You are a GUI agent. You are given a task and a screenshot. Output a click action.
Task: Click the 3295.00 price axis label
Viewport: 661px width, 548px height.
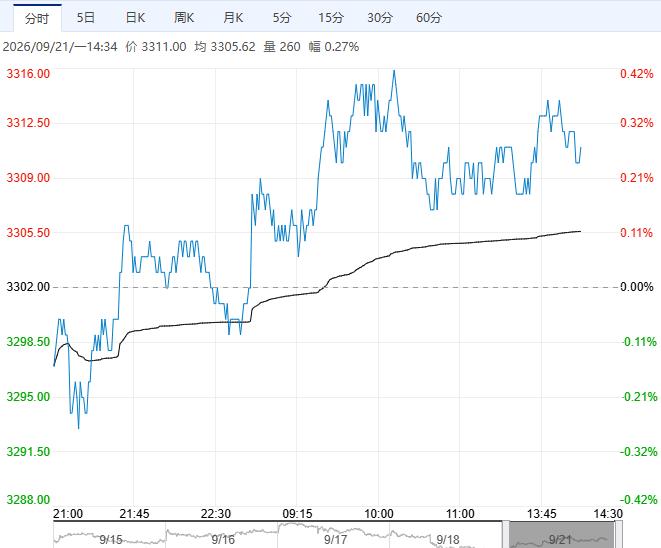28,397
